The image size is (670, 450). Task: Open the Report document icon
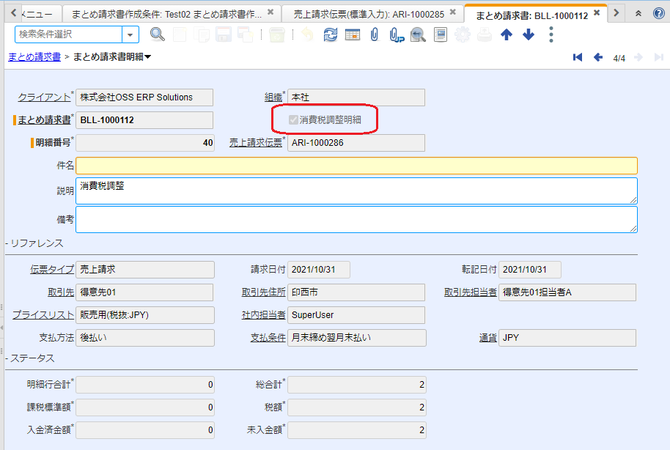point(440,34)
